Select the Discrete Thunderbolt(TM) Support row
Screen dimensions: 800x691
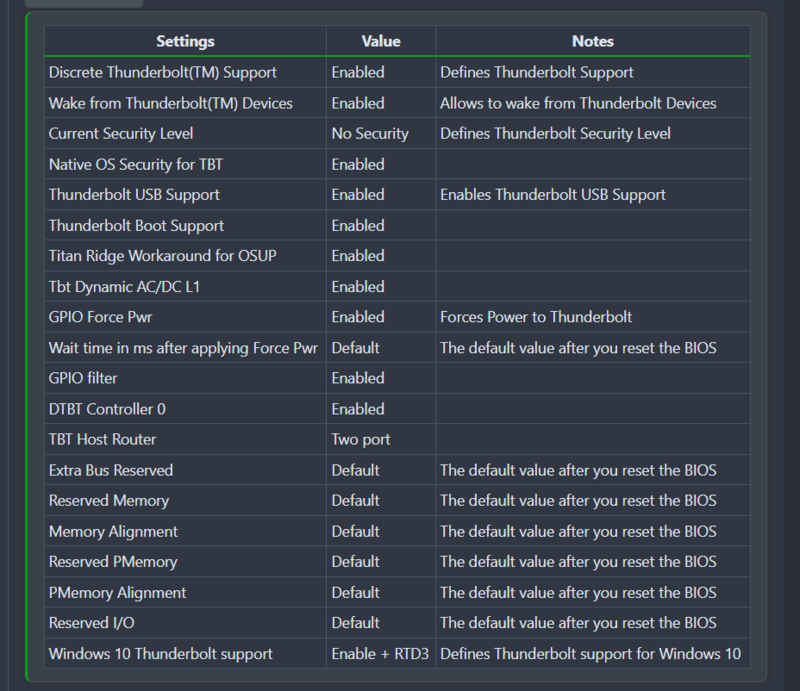coord(150,72)
